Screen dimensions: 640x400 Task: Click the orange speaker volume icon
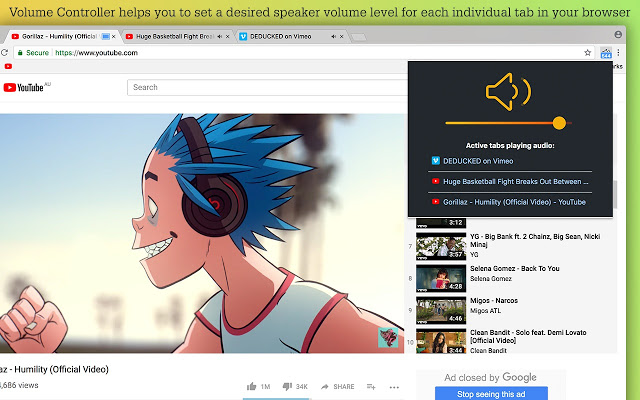[505, 93]
